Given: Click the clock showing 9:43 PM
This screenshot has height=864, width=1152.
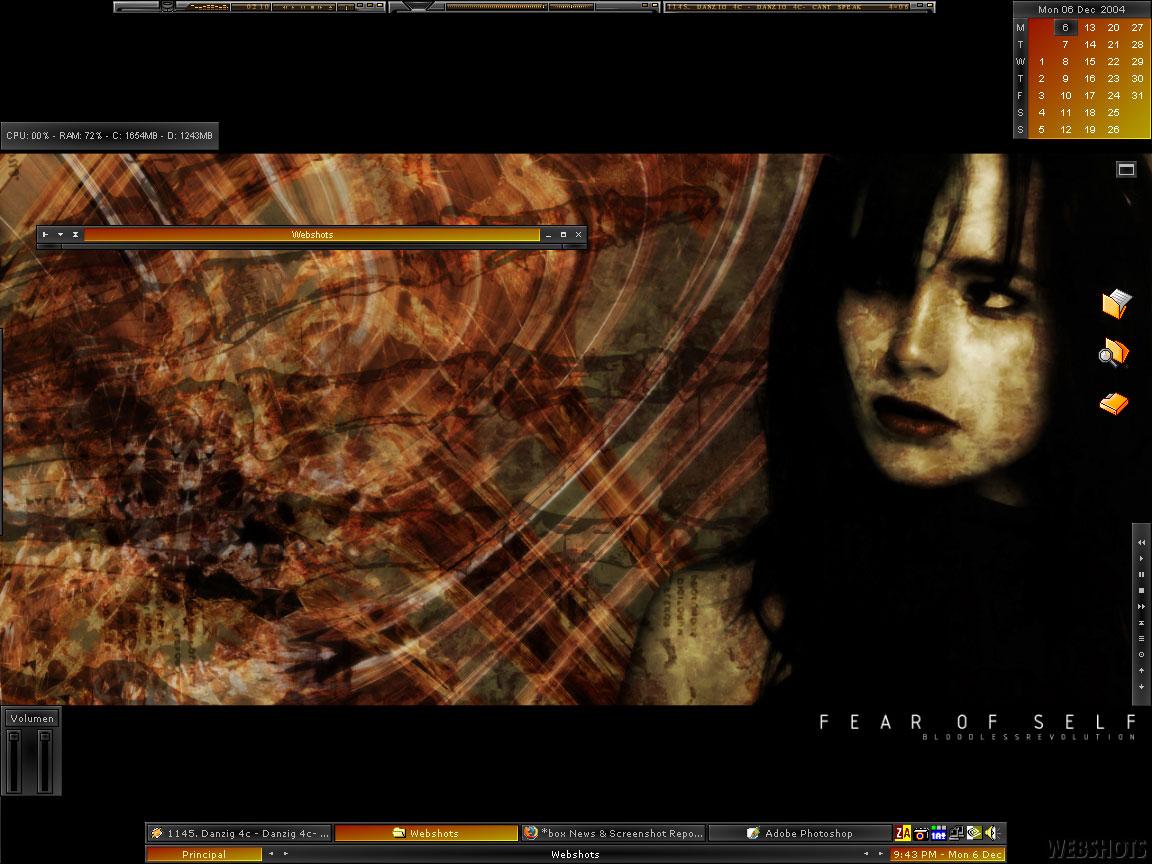Looking at the screenshot, I should pos(947,854).
